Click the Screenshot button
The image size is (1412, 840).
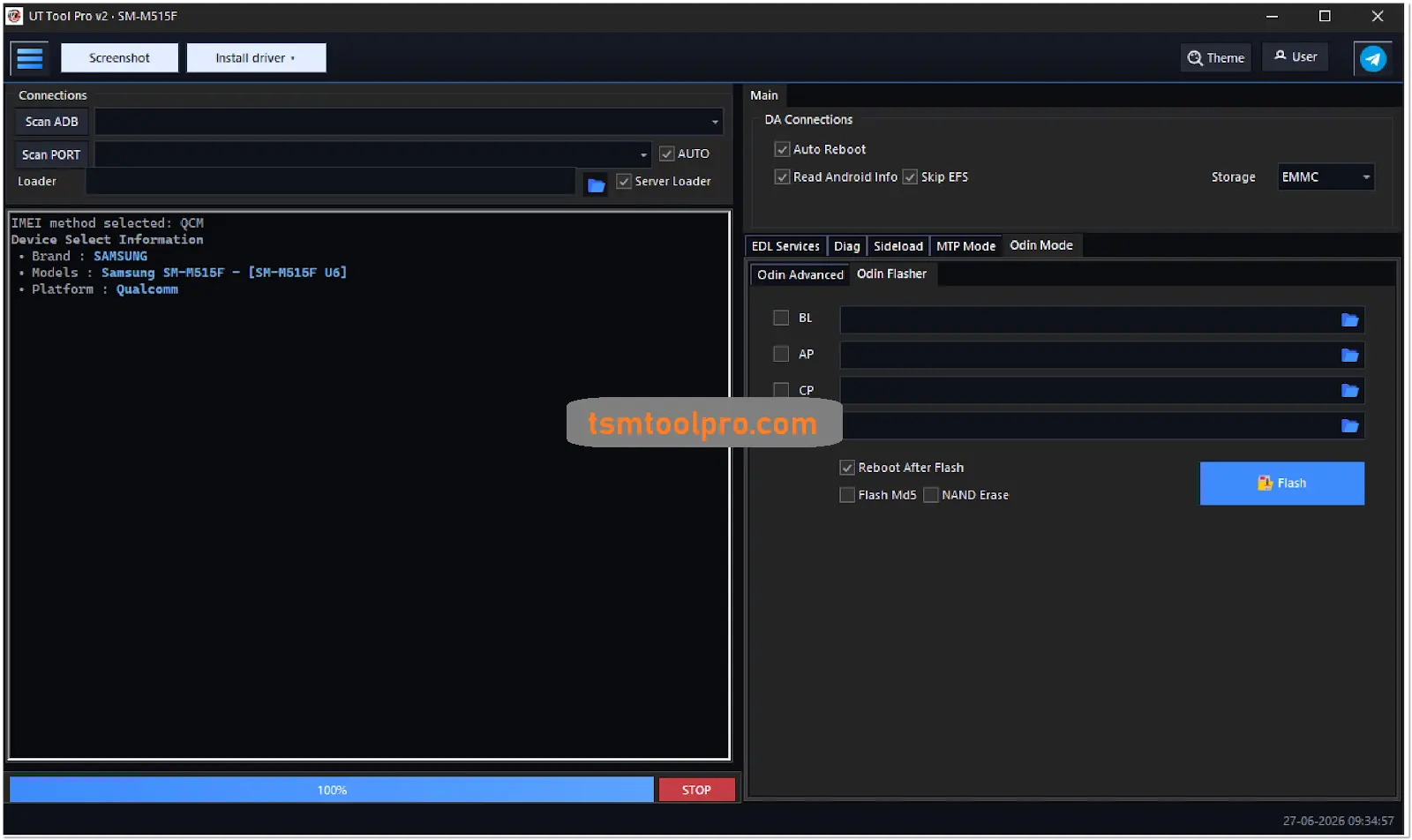(119, 58)
